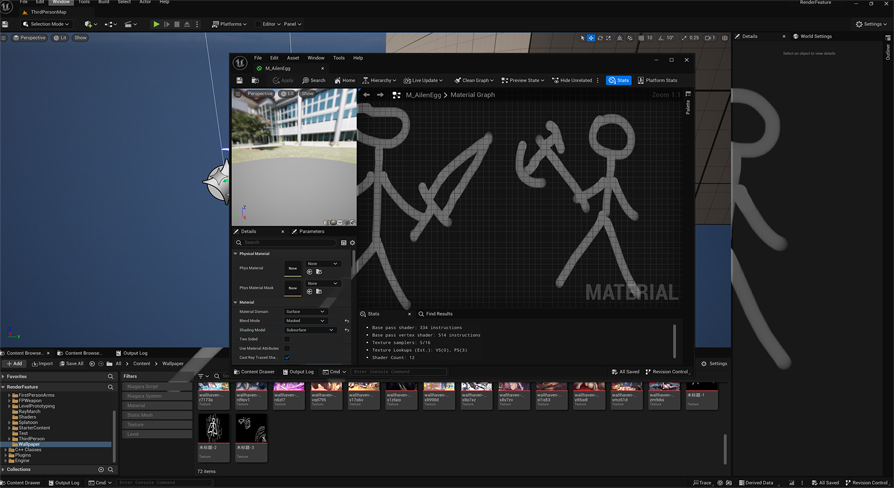This screenshot has height=488, width=894.
Task: Click the Home icon in material toolbar
Action: point(345,80)
